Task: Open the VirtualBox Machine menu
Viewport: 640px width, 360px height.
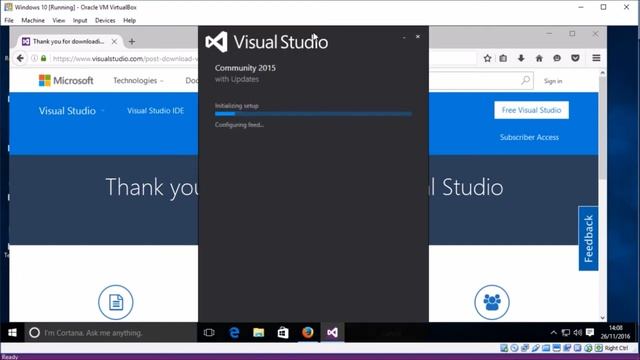Action: point(33,20)
